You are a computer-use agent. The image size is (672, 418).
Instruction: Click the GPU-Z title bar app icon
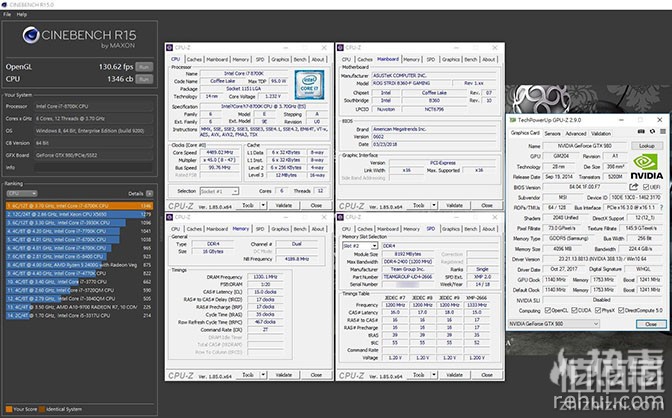[513, 120]
